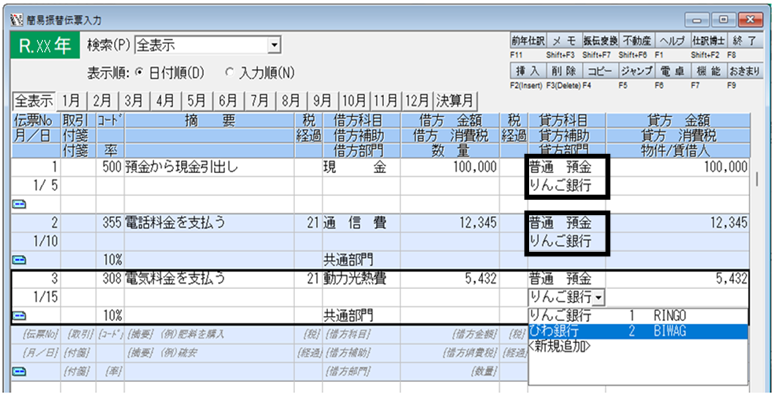Click the R.XX年 year label
773x393 pixels.
point(45,46)
